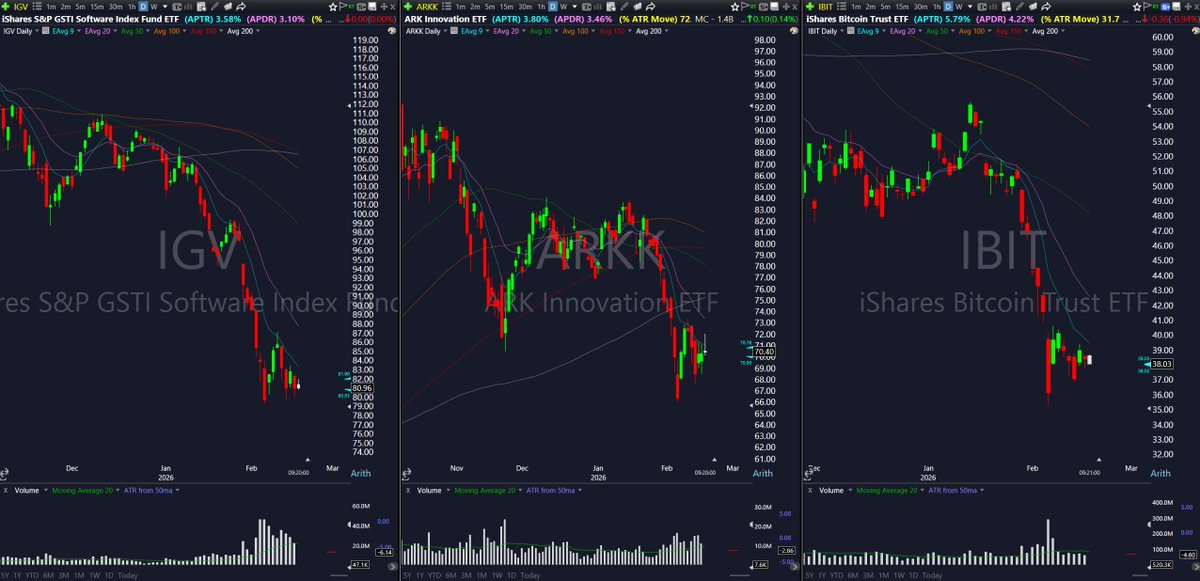Toggle the Arith scale on ARKK chart
Screen dimensions: 1200x581
pos(762,473)
